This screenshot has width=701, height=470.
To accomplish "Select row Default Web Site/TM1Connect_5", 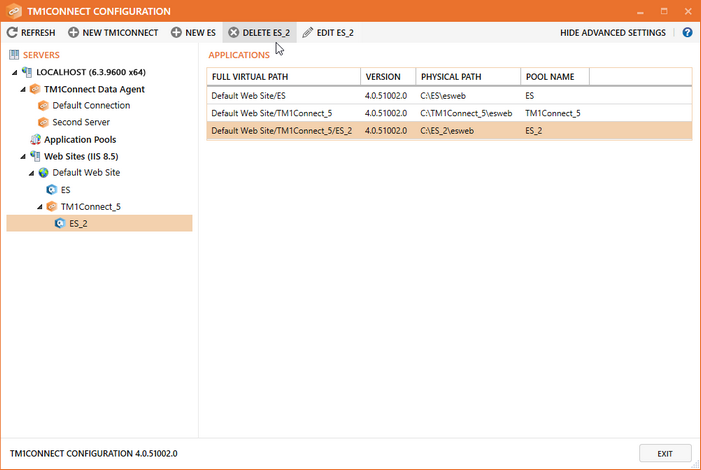I will click(449, 113).
